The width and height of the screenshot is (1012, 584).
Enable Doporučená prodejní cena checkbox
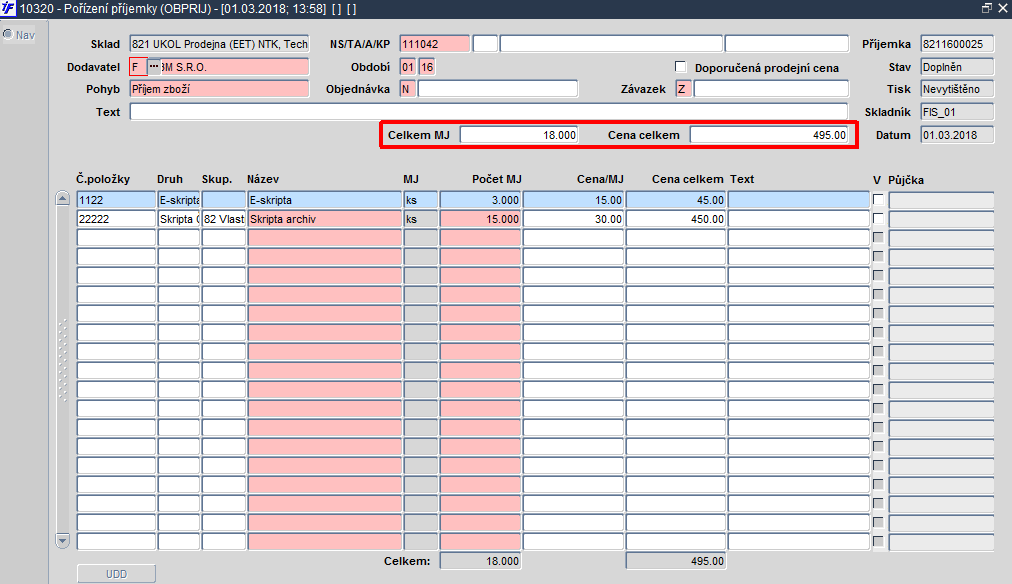click(680, 67)
